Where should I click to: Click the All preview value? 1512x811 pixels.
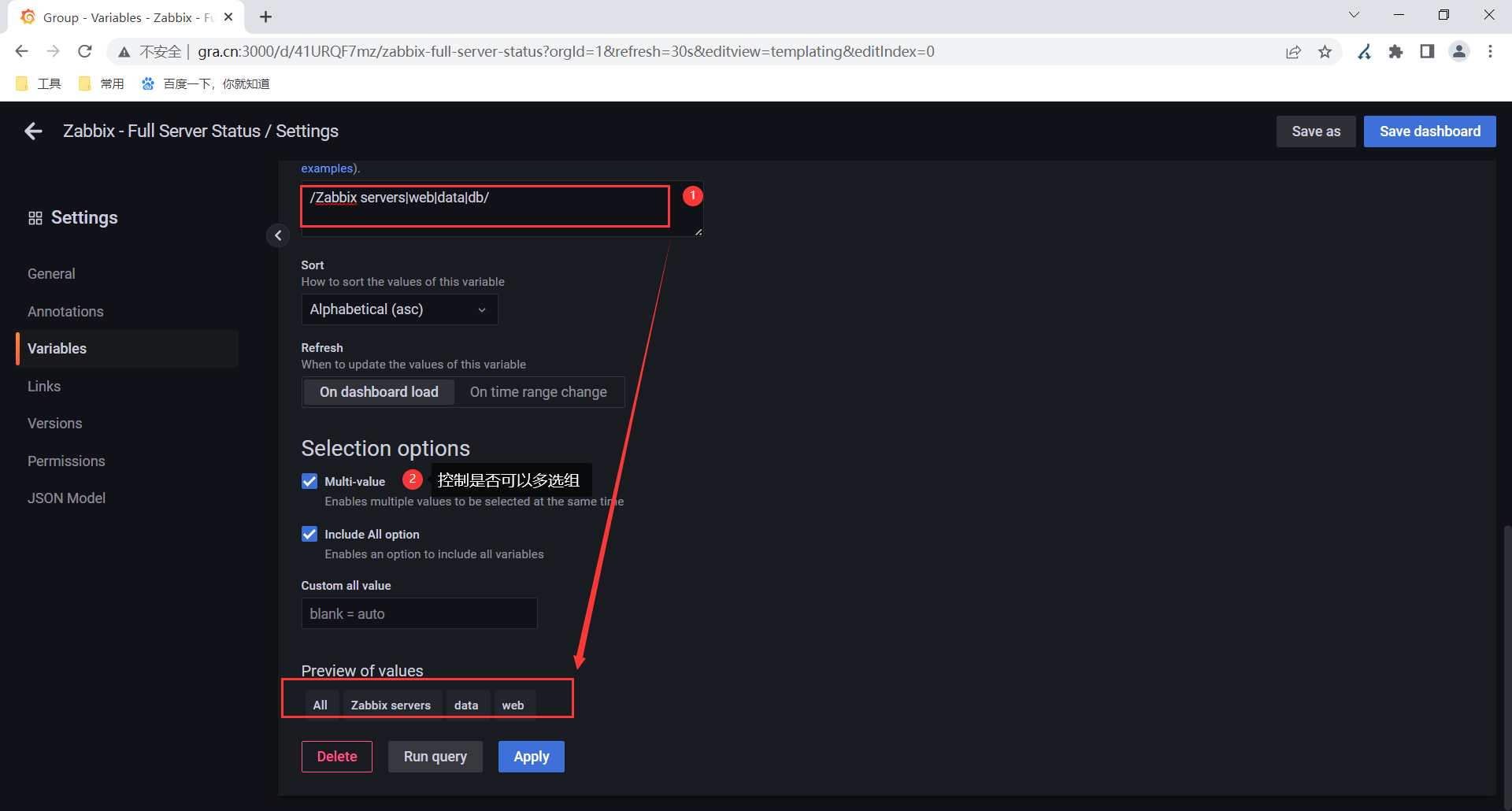[x=321, y=705]
